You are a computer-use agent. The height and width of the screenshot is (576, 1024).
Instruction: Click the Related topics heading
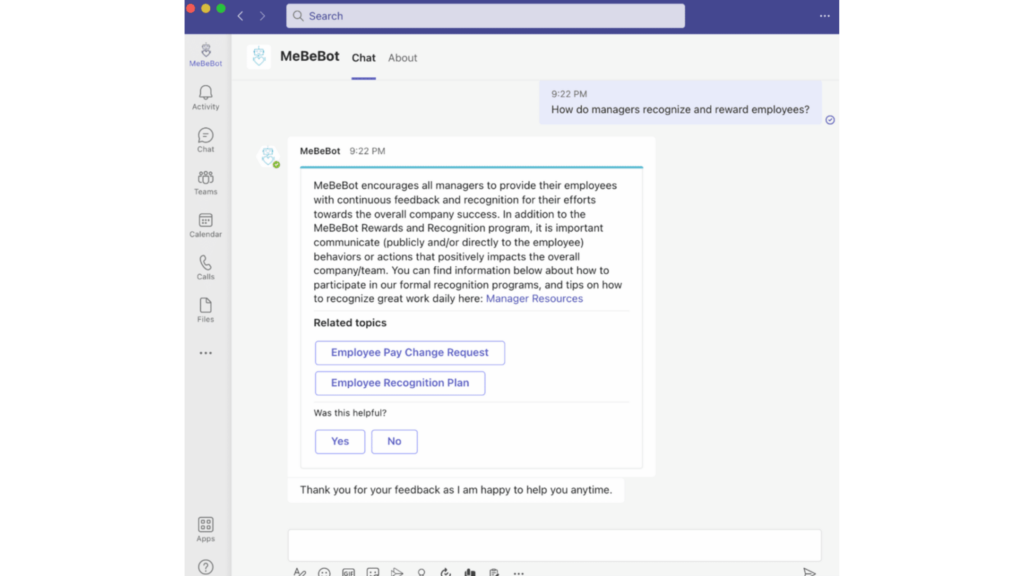350,323
